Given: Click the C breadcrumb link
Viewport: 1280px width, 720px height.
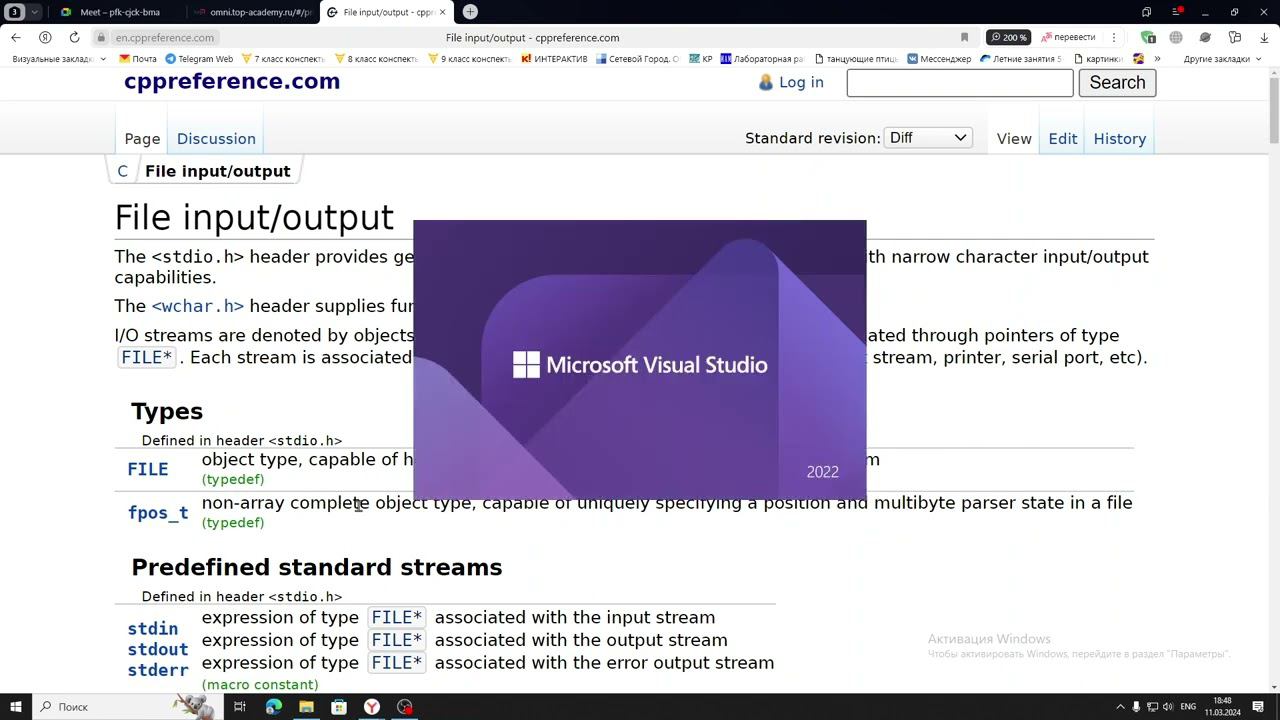Looking at the screenshot, I should click(x=122, y=171).
